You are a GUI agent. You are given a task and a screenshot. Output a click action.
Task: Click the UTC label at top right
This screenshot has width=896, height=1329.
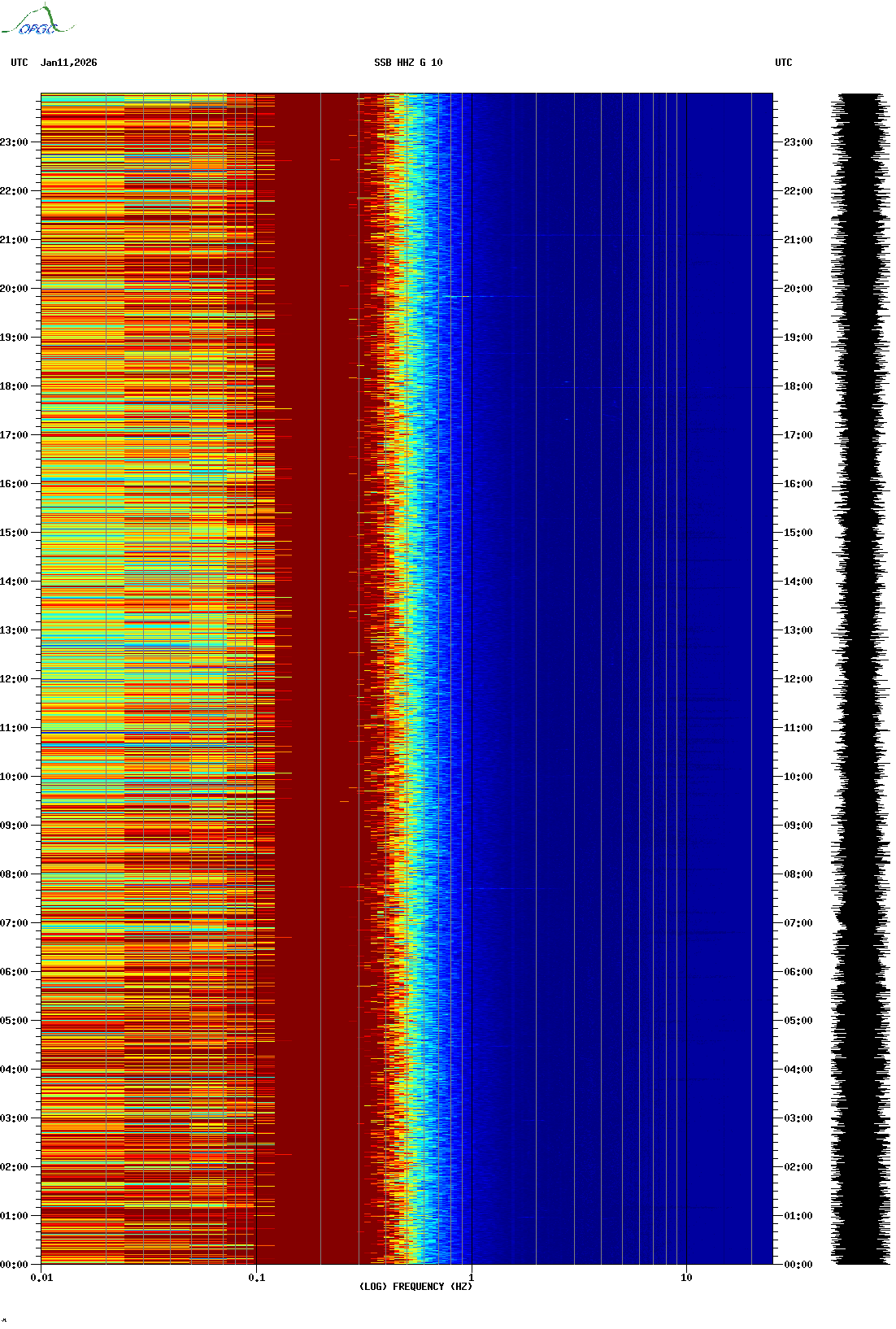click(783, 63)
